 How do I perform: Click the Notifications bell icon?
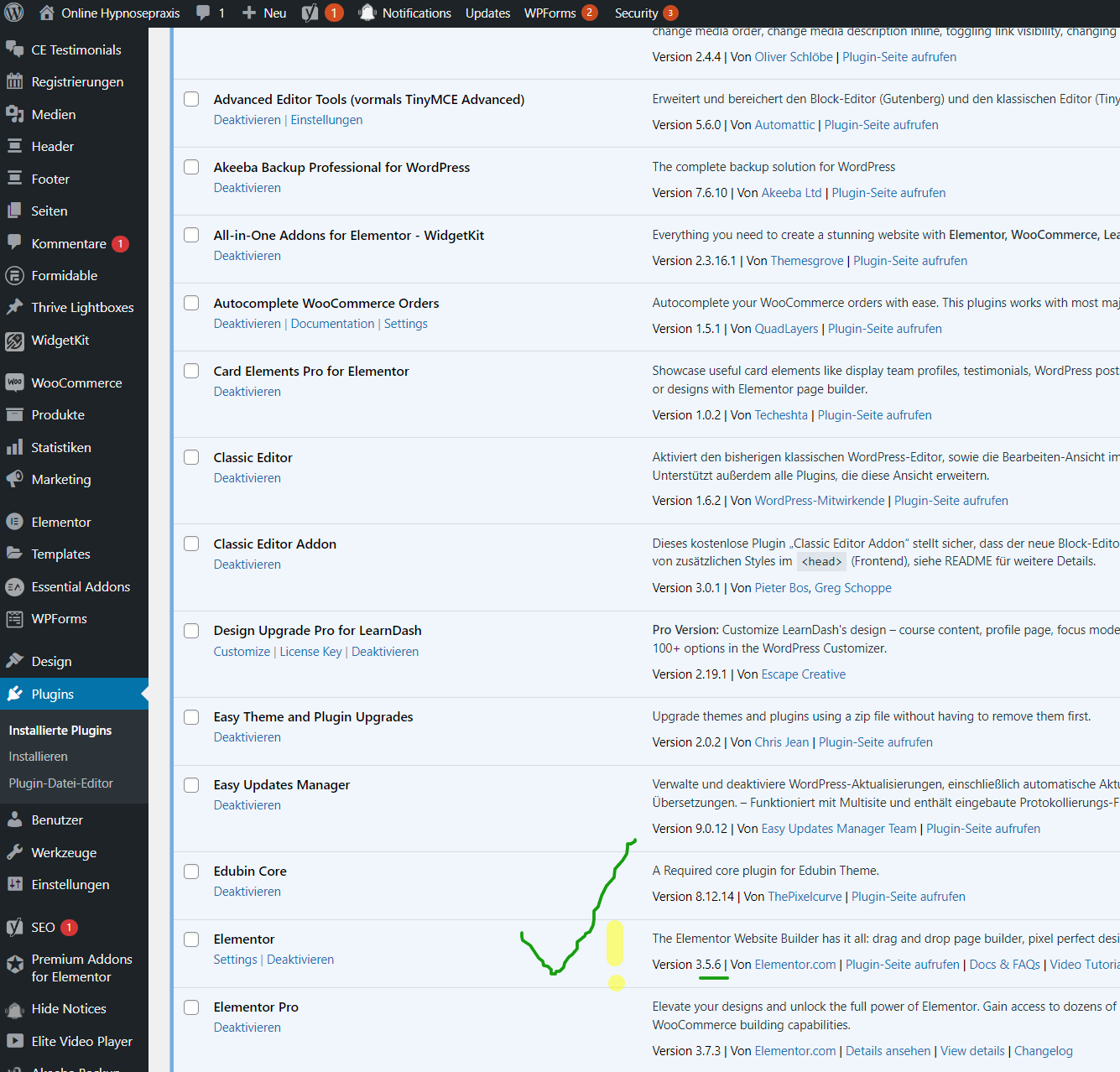coord(367,13)
